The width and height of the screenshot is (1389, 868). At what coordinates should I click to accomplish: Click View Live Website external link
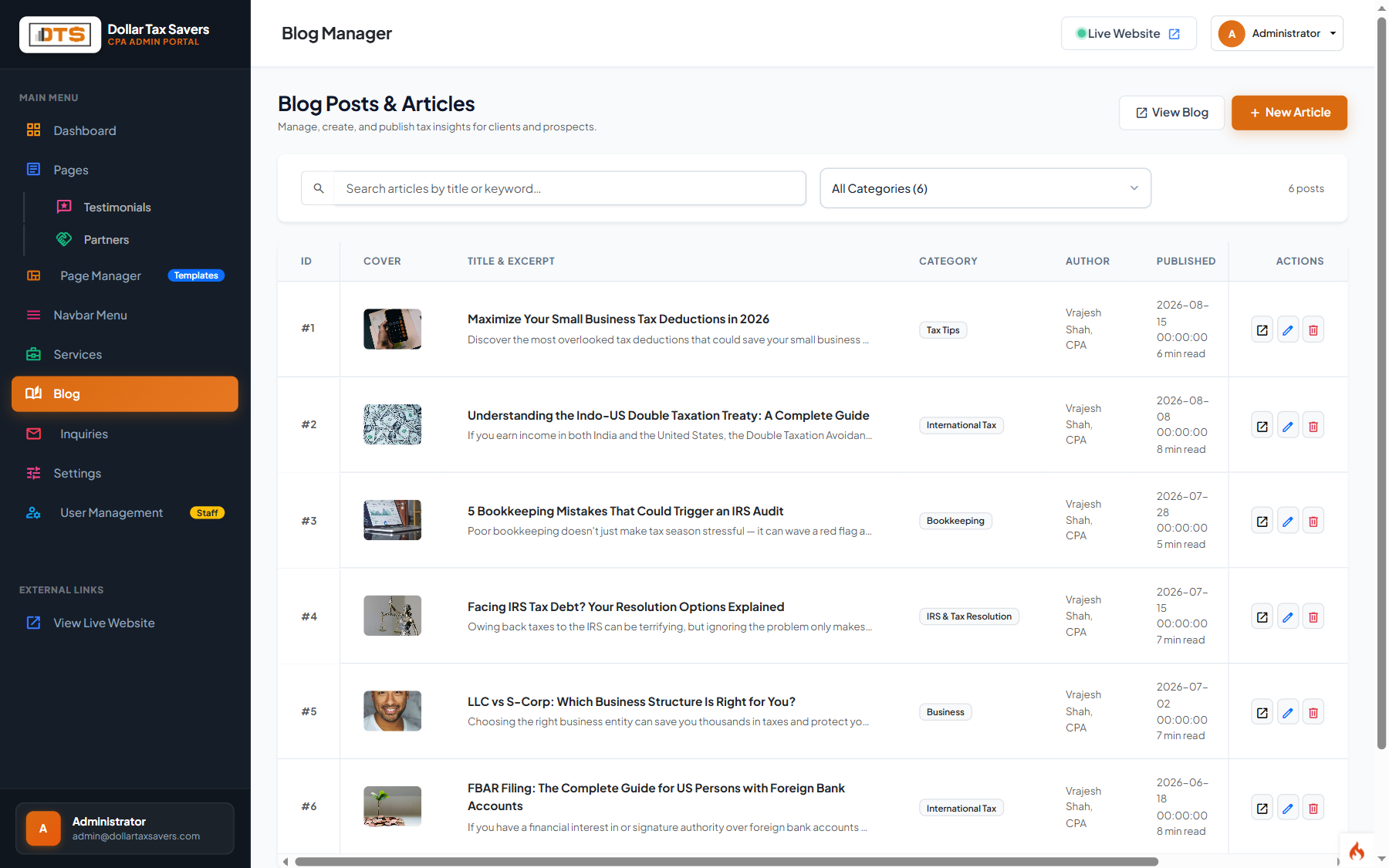(125, 623)
